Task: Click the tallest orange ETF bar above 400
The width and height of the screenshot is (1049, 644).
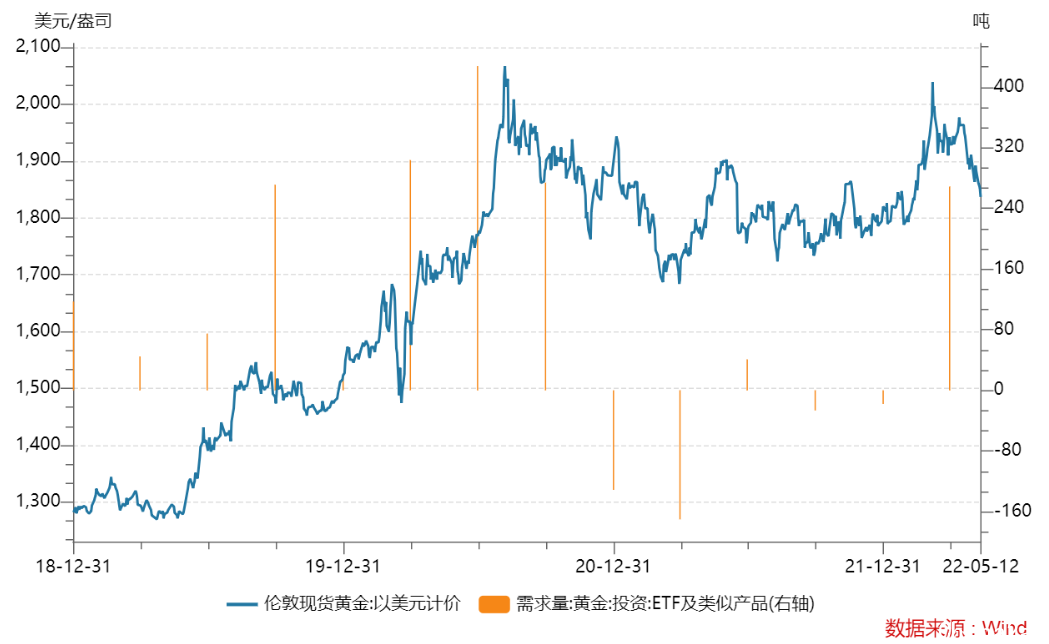Action: pyautogui.click(x=478, y=227)
